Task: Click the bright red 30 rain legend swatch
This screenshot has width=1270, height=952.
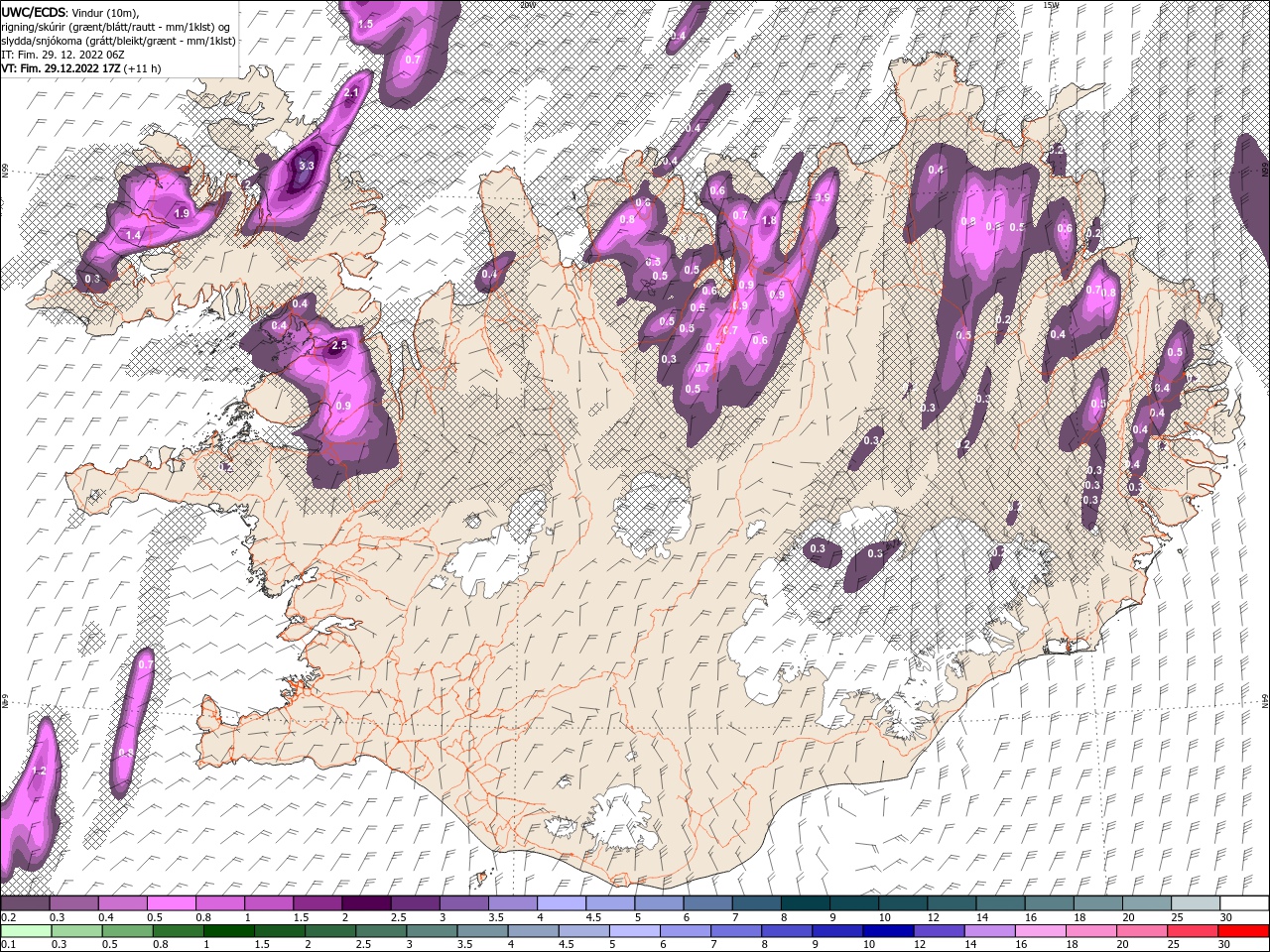Action: (x=1243, y=931)
